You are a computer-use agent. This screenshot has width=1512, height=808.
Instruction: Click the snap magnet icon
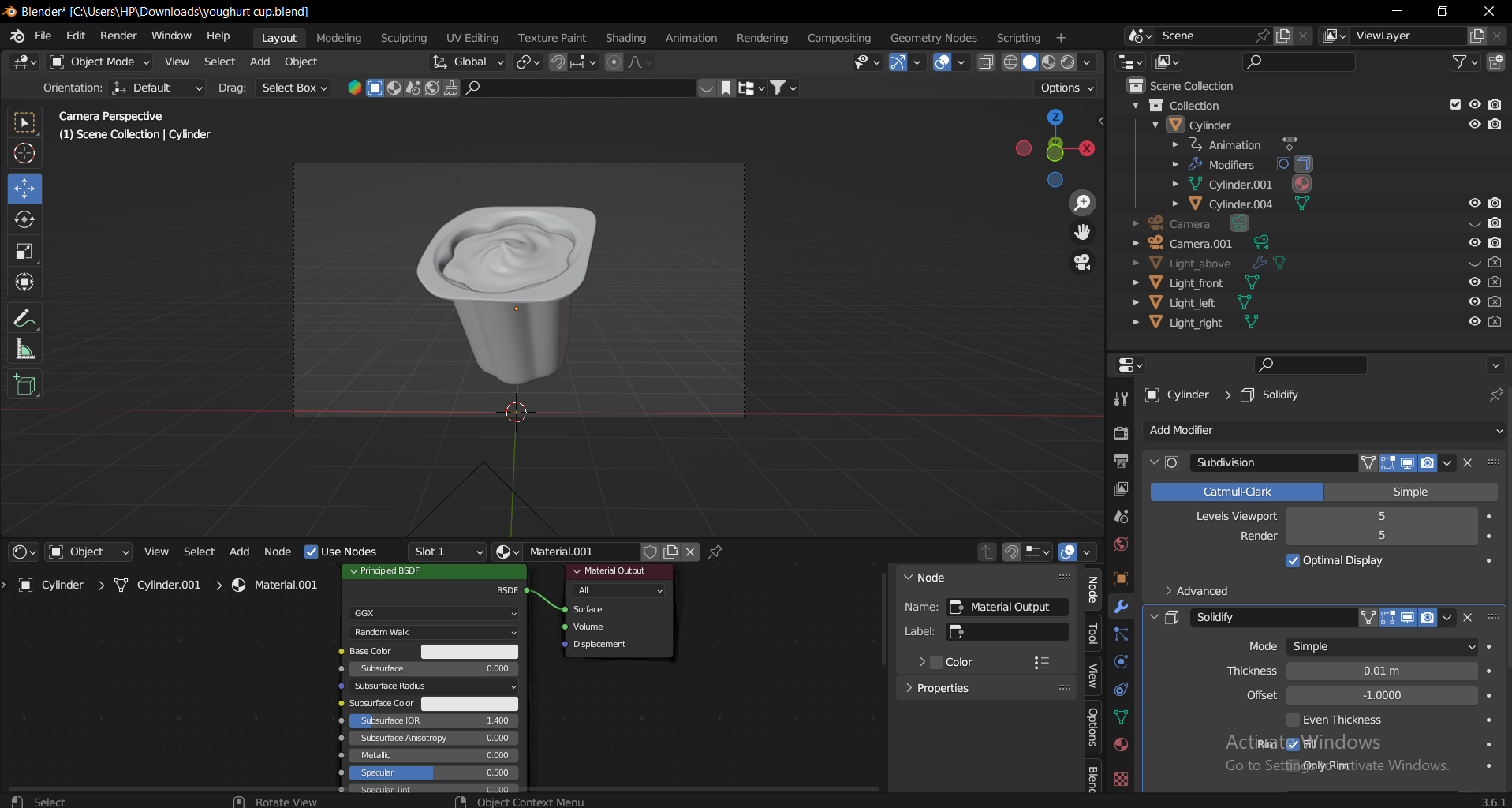tap(558, 62)
